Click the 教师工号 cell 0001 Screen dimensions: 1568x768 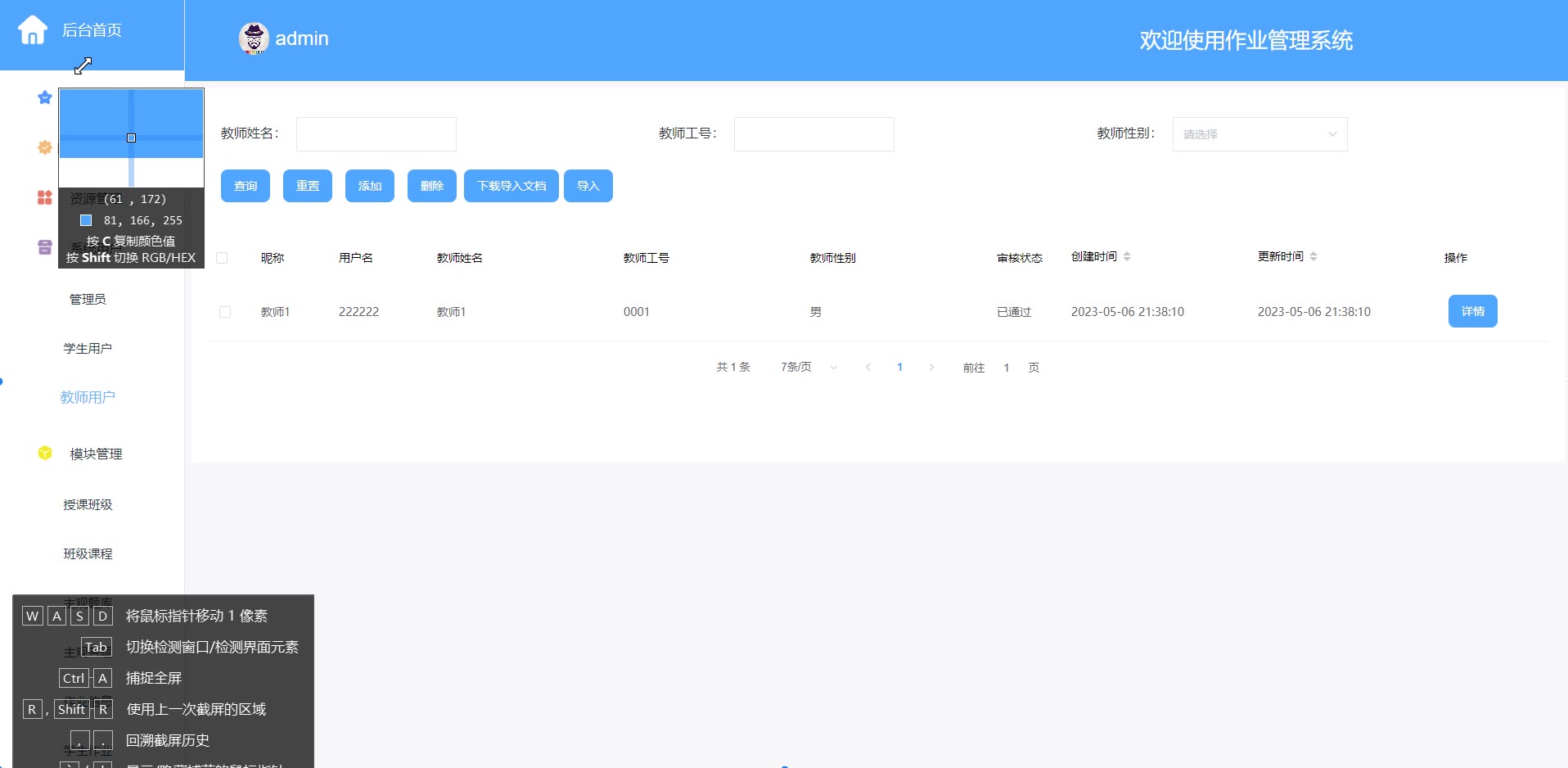(x=637, y=312)
